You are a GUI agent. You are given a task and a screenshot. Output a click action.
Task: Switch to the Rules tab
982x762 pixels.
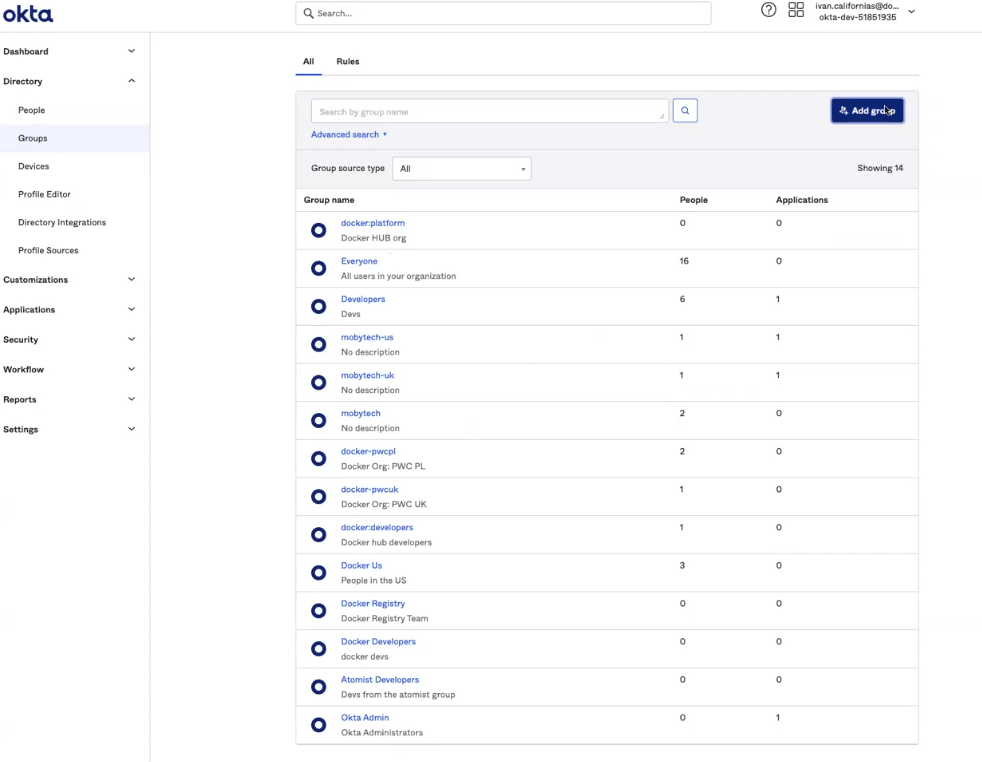[x=348, y=61]
